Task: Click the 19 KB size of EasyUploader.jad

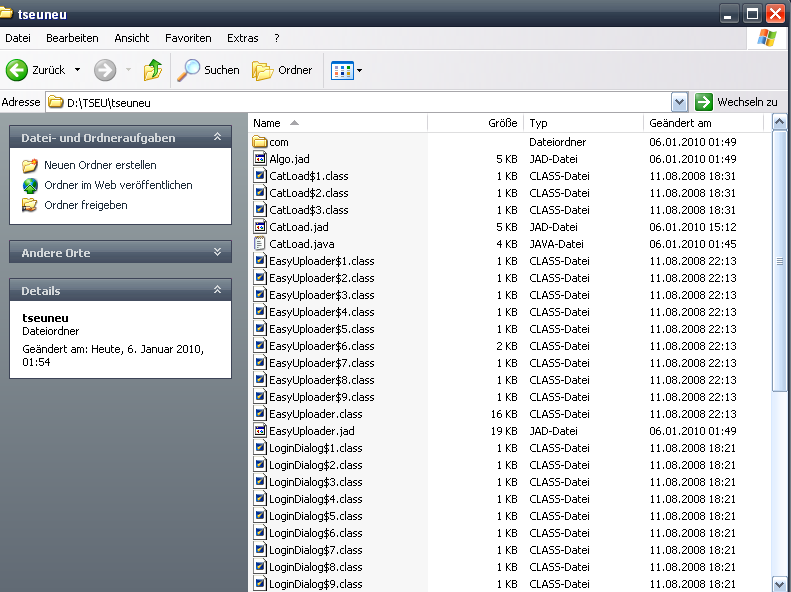Action: [504, 431]
